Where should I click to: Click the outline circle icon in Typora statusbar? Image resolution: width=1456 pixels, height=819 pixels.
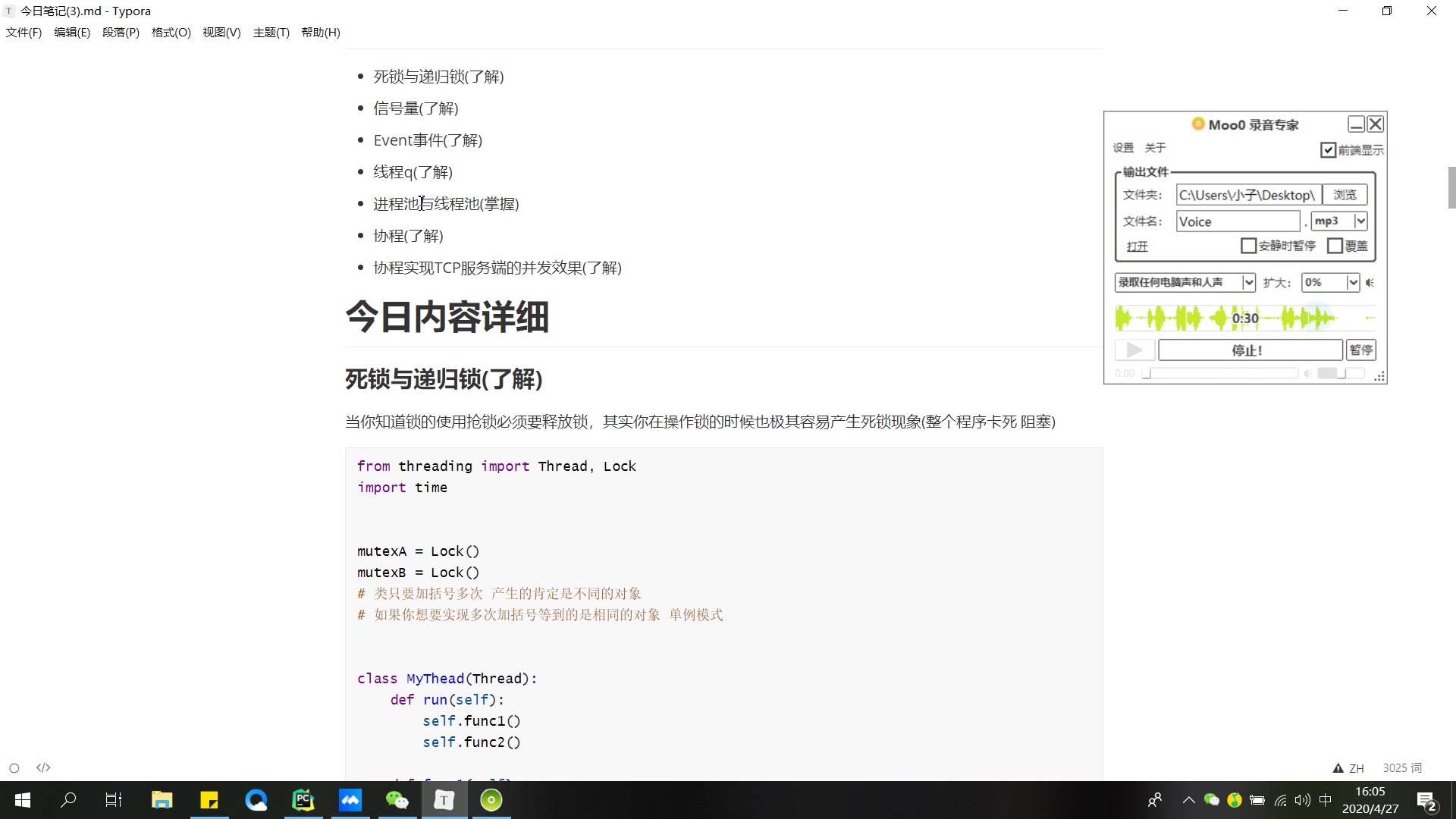pos(13,767)
